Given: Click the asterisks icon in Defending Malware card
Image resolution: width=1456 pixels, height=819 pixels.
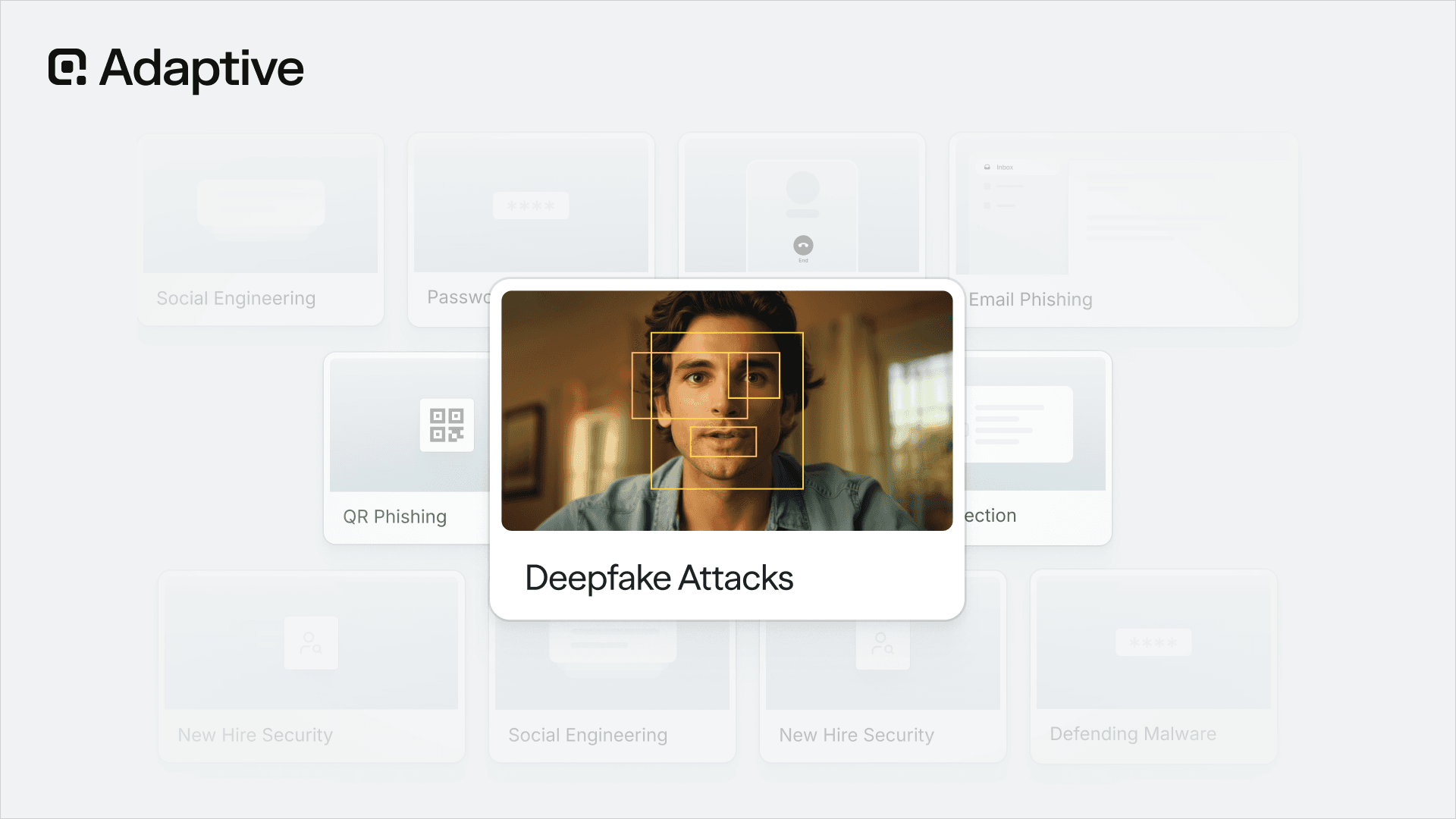Looking at the screenshot, I should (x=1153, y=642).
